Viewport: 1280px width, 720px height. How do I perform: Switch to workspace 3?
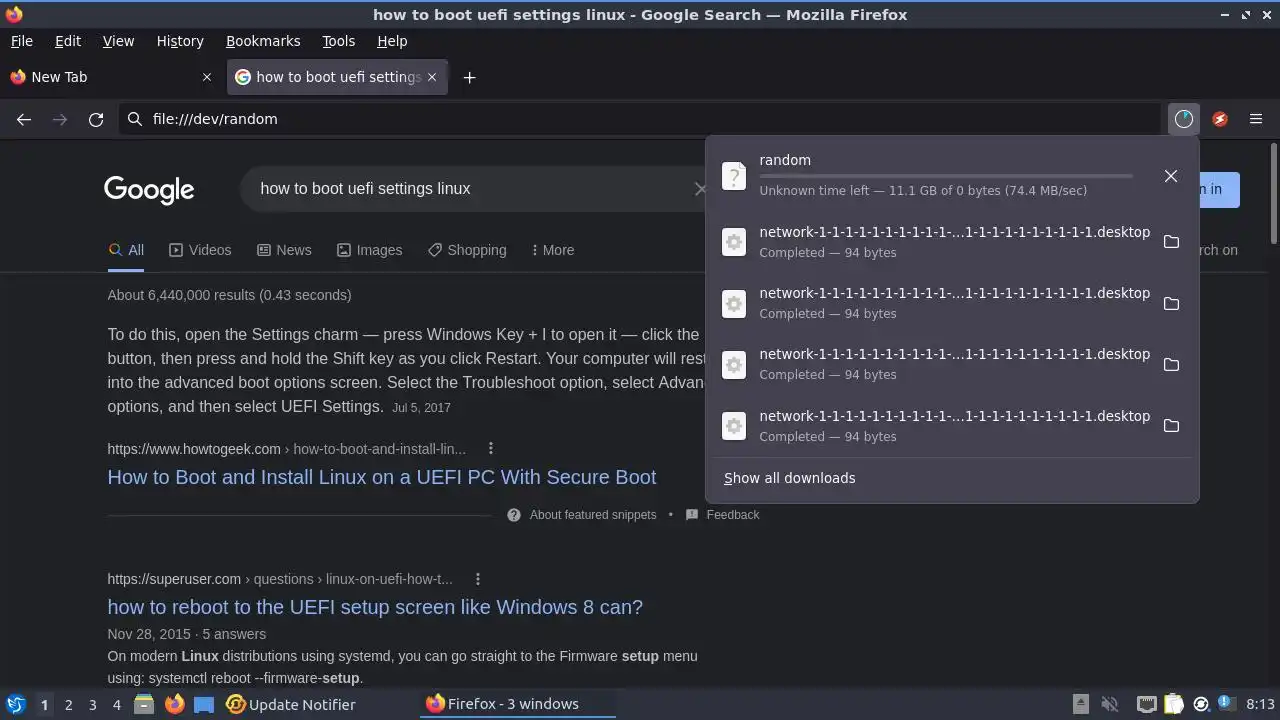pos(92,704)
